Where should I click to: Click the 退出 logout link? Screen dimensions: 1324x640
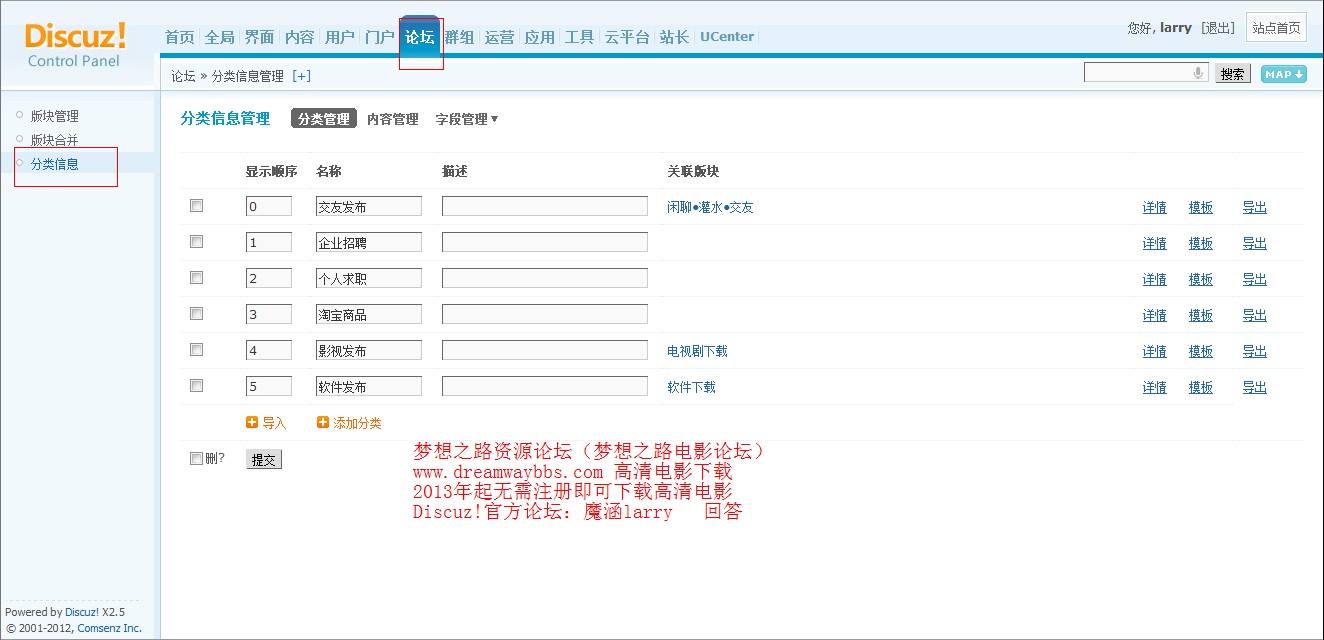click(x=1218, y=28)
